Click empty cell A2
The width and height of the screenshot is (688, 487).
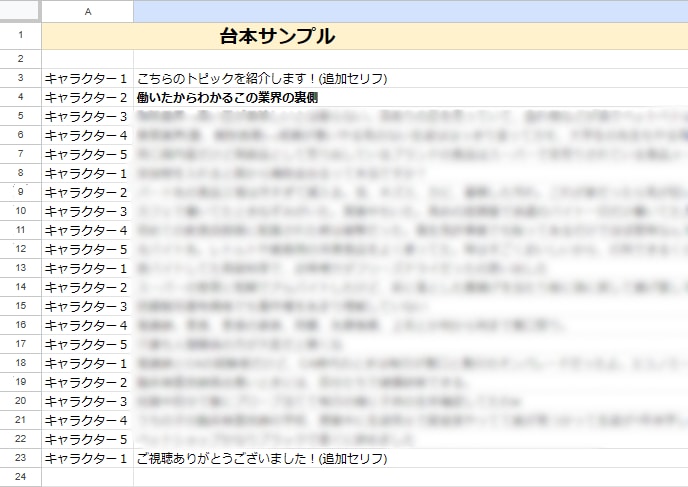pyautogui.click(x=88, y=59)
